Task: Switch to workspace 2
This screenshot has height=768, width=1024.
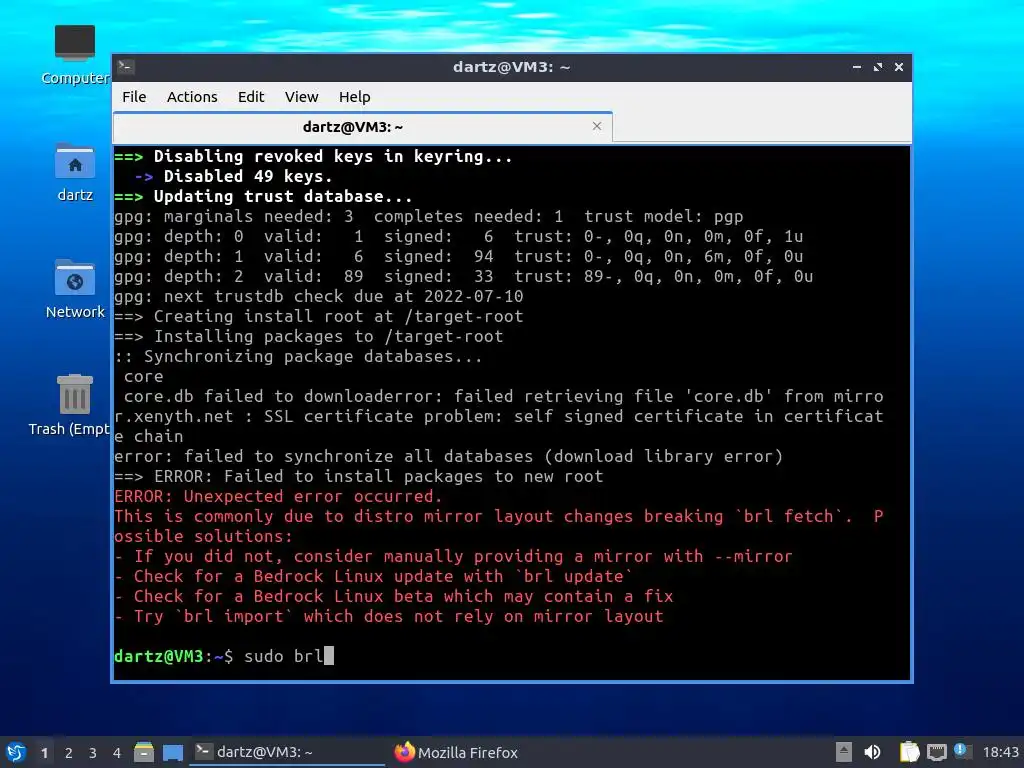Action: (69, 753)
